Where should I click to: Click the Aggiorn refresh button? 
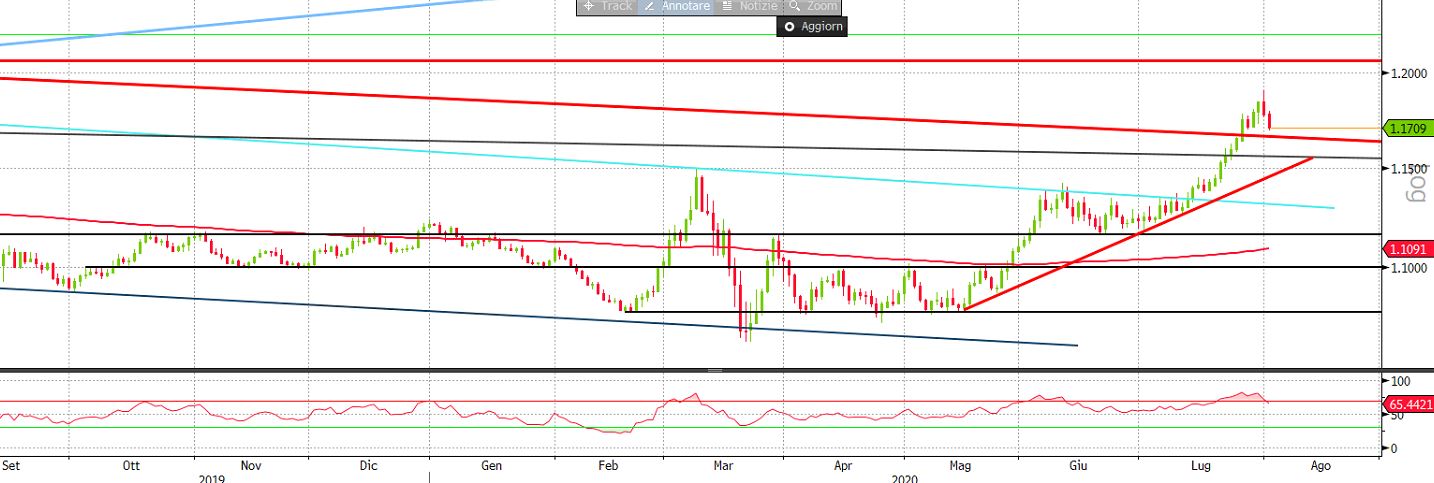coord(811,26)
